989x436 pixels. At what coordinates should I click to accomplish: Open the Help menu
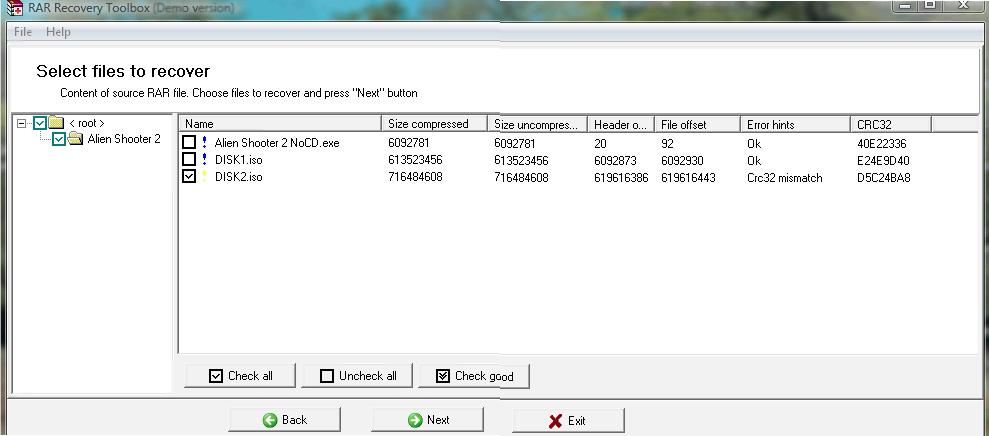point(59,32)
